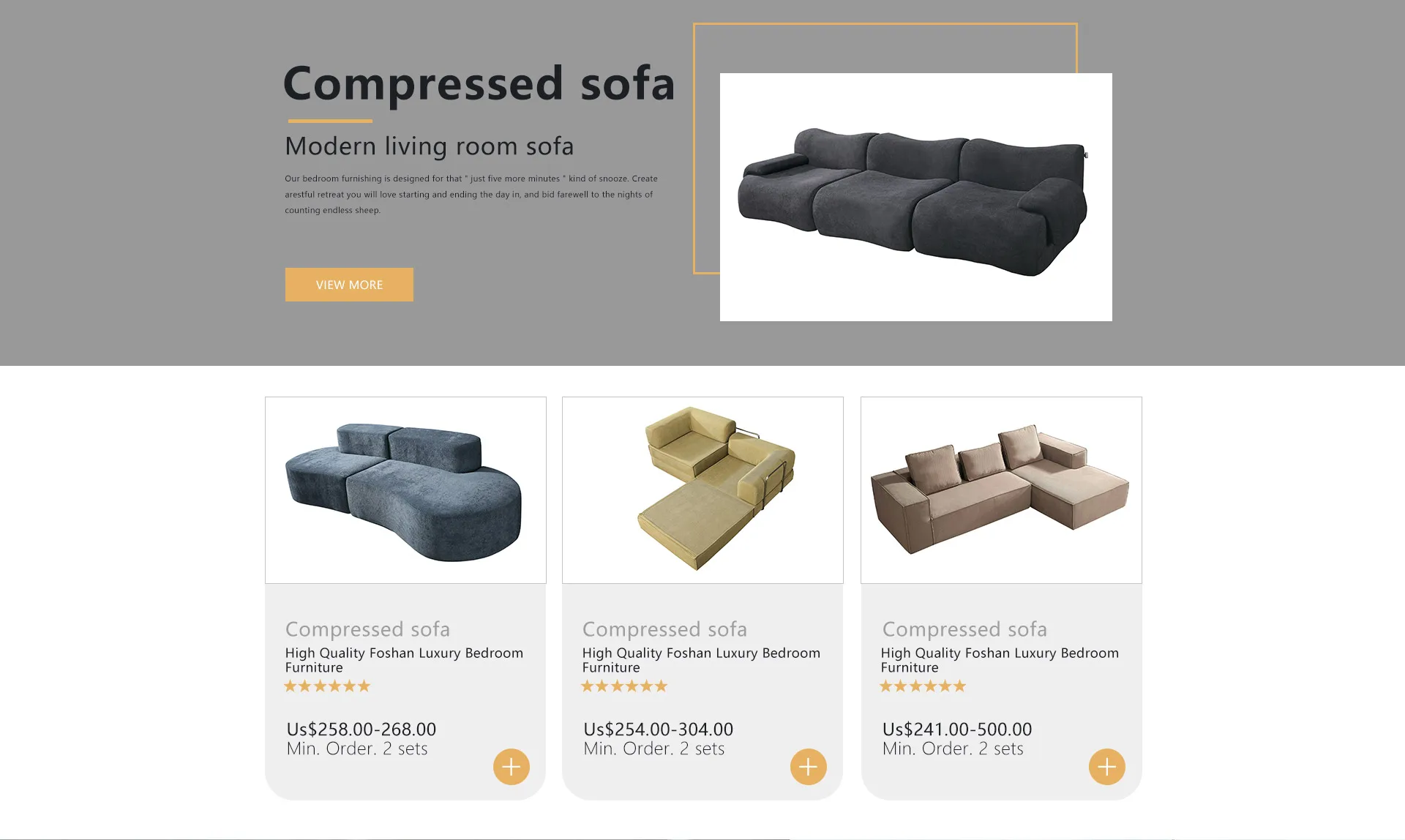The height and width of the screenshot is (840, 1405).
Task: Click first card's Foshan Luxury Bedroom description
Action: 404,660
